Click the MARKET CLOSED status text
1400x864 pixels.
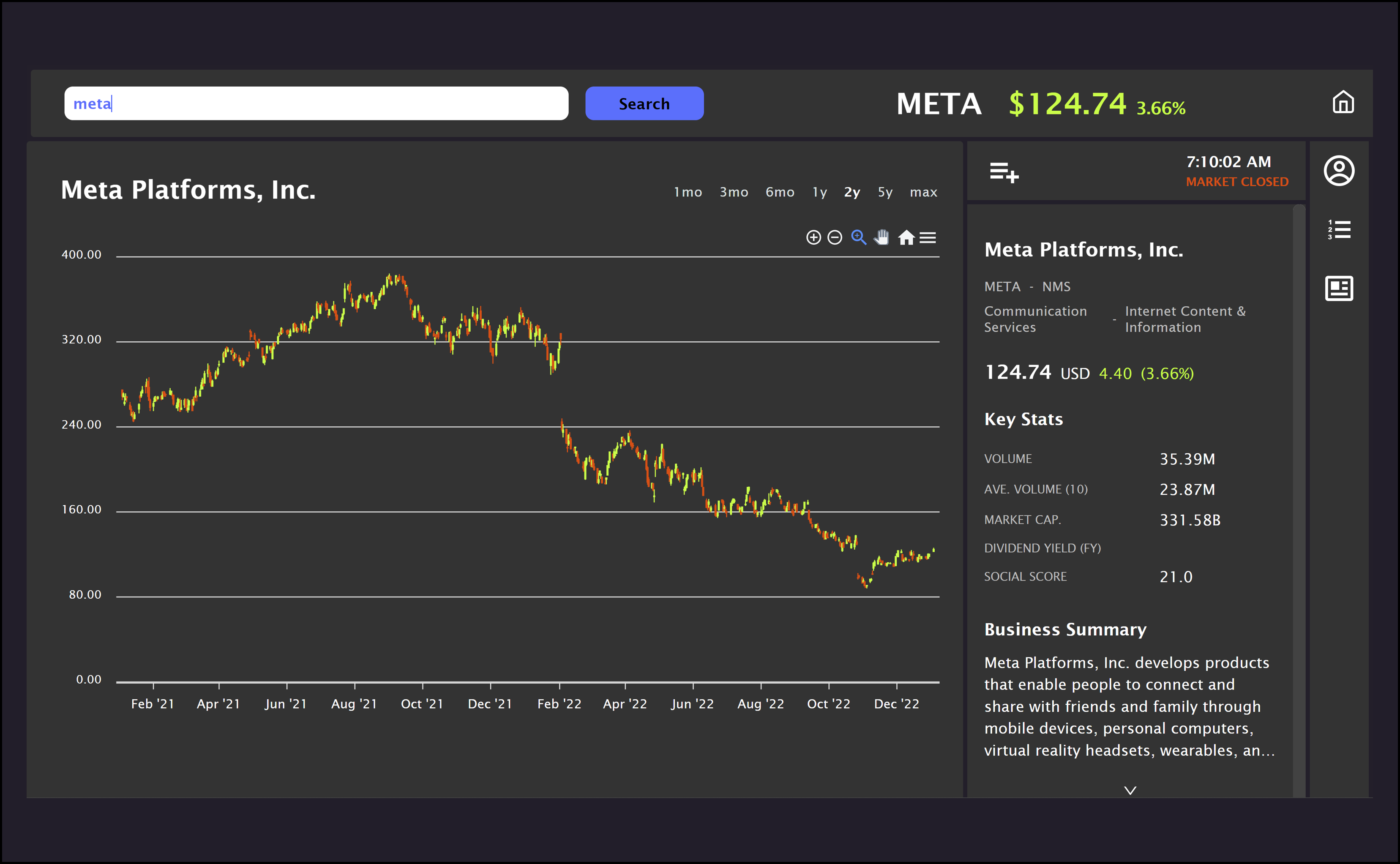pos(1237,182)
